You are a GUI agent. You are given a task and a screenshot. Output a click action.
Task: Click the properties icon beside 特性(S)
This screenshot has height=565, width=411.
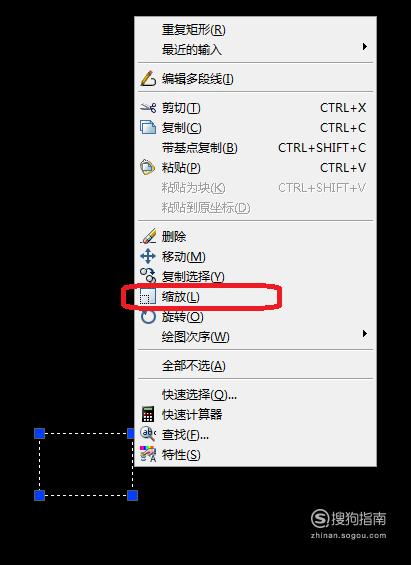(148, 454)
